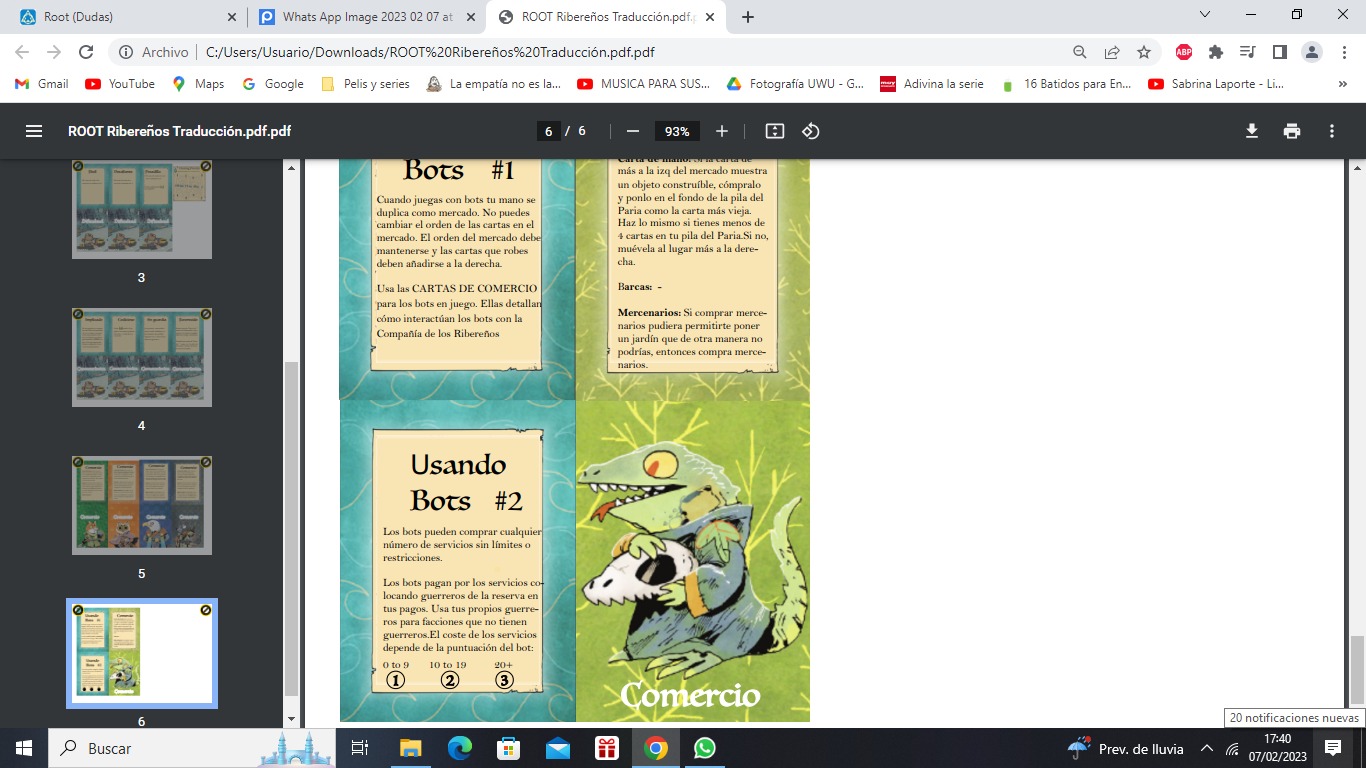The height and width of the screenshot is (768, 1366).
Task: Open the ABP Adblock extension
Action: pyautogui.click(x=1184, y=52)
